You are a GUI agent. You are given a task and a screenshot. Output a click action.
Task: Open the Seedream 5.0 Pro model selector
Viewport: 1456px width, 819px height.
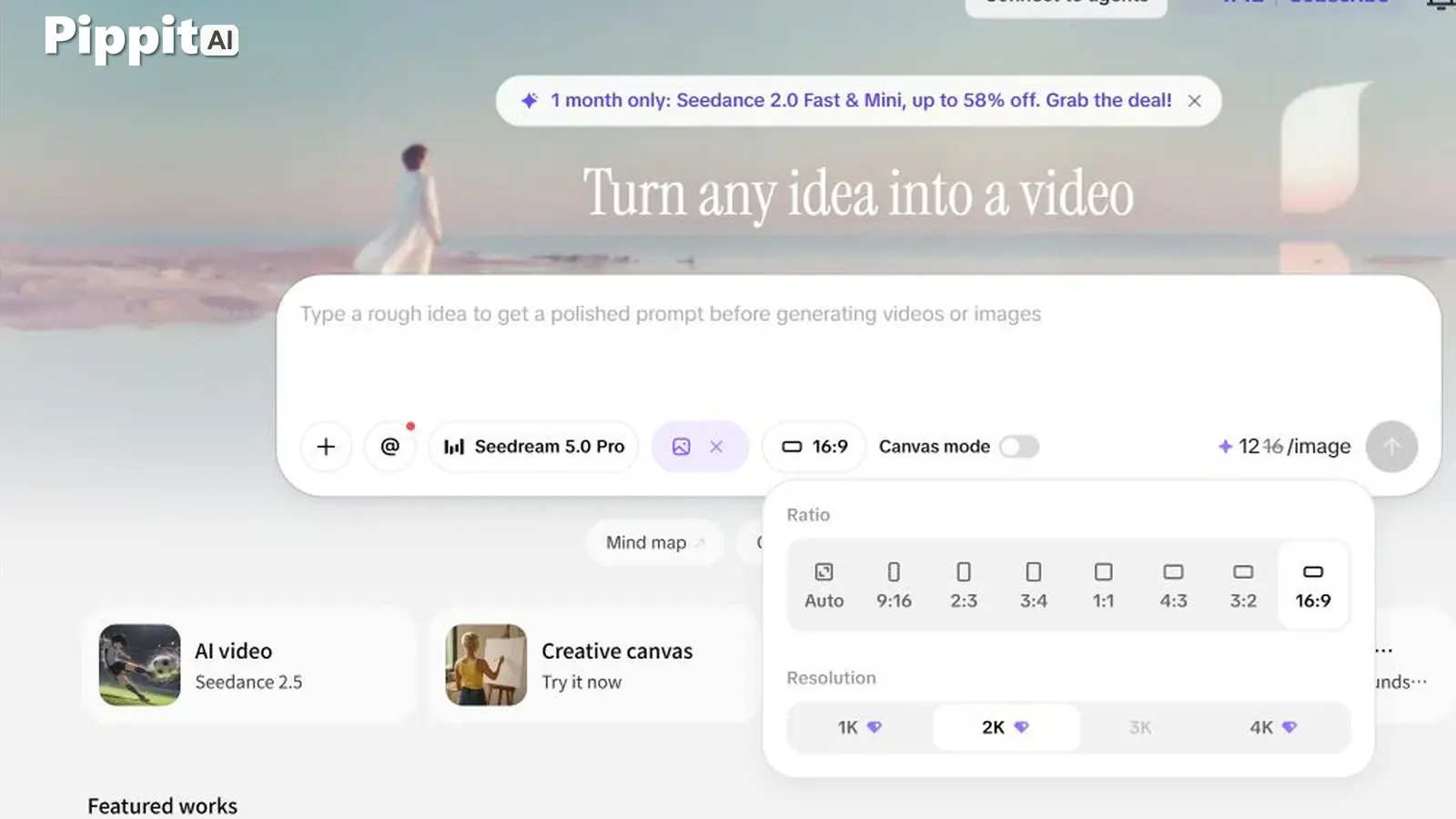pyautogui.click(x=534, y=447)
